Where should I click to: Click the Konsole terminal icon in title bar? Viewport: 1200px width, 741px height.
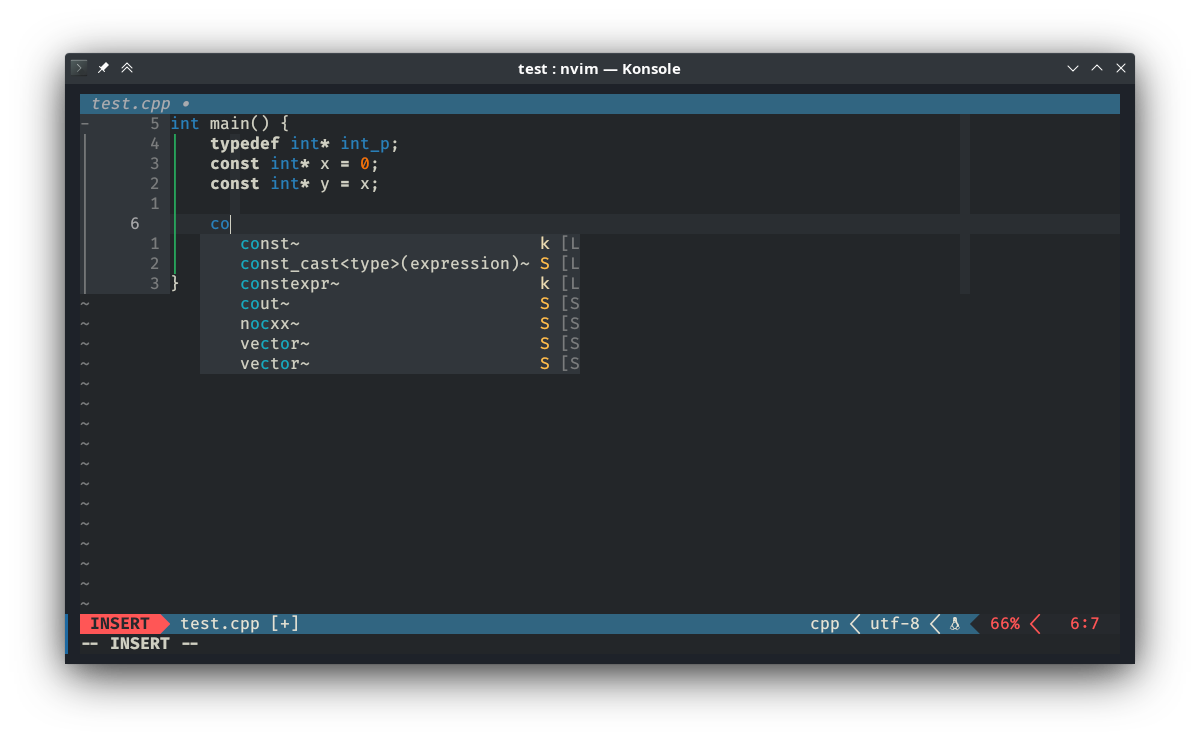tap(79, 68)
